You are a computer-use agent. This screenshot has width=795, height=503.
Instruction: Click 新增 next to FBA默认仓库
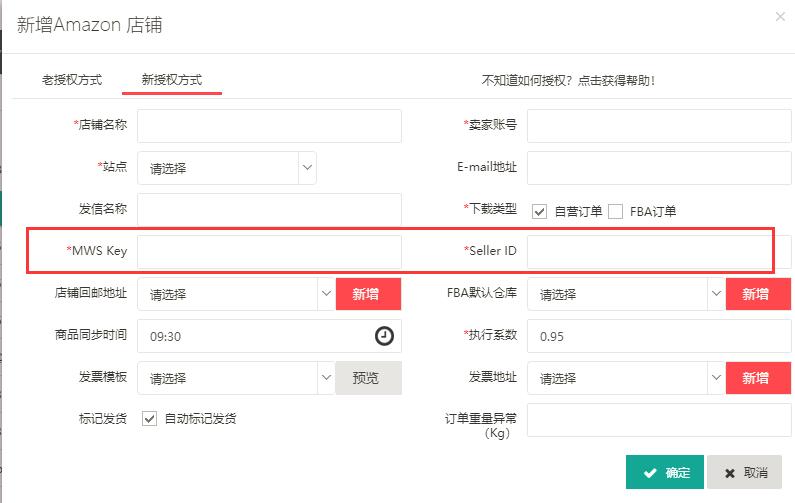(x=758, y=294)
